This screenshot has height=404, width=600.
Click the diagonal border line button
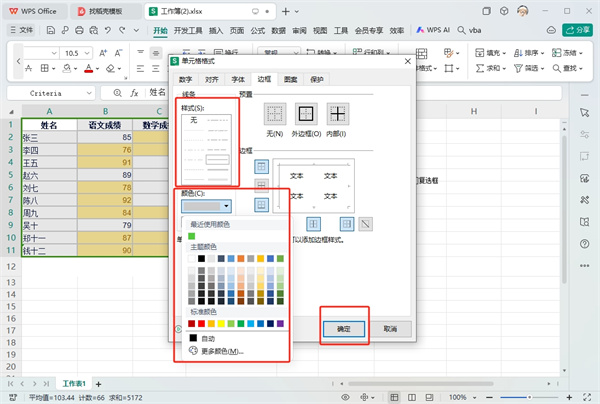[364, 224]
